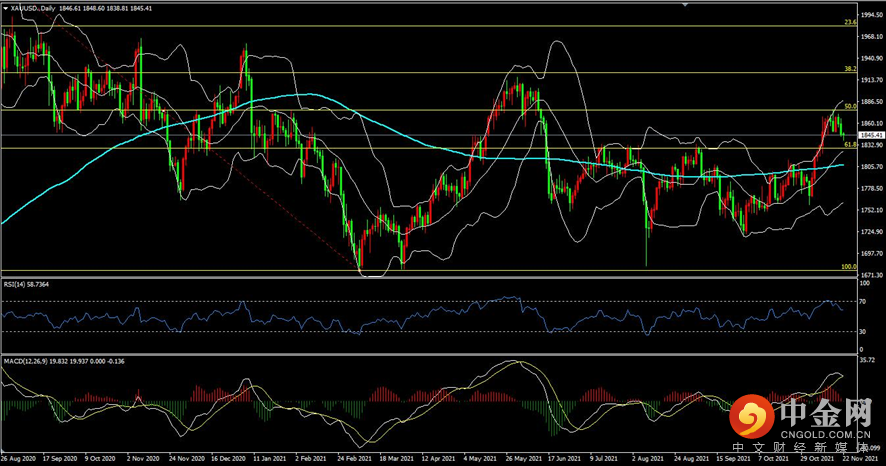Click the OHLC values 1846.61 1848.60 1838.81 1845.41
Image resolution: width=886 pixels, height=466 pixels.
coord(105,8)
